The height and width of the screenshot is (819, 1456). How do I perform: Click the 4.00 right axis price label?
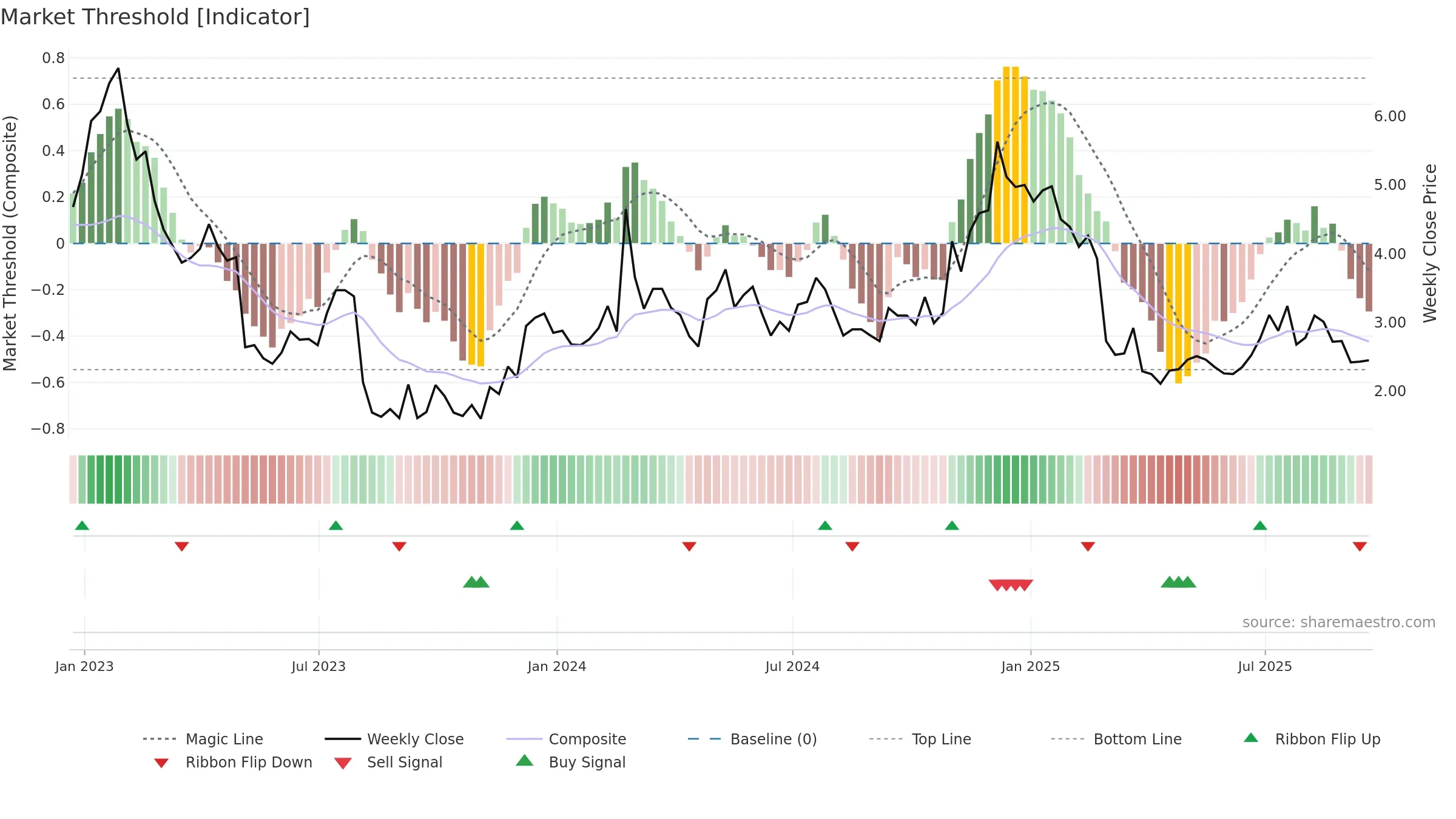(x=1390, y=254)
